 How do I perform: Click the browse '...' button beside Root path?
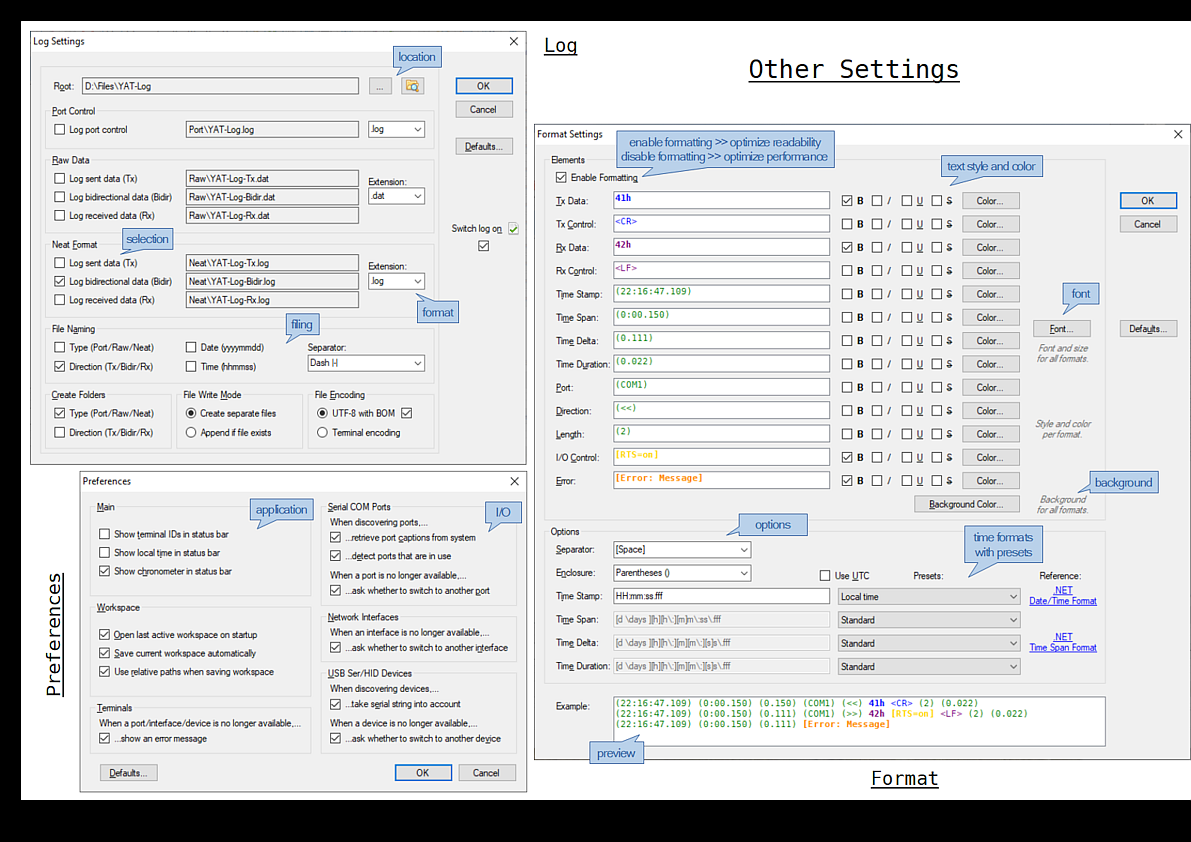(380, 86)
